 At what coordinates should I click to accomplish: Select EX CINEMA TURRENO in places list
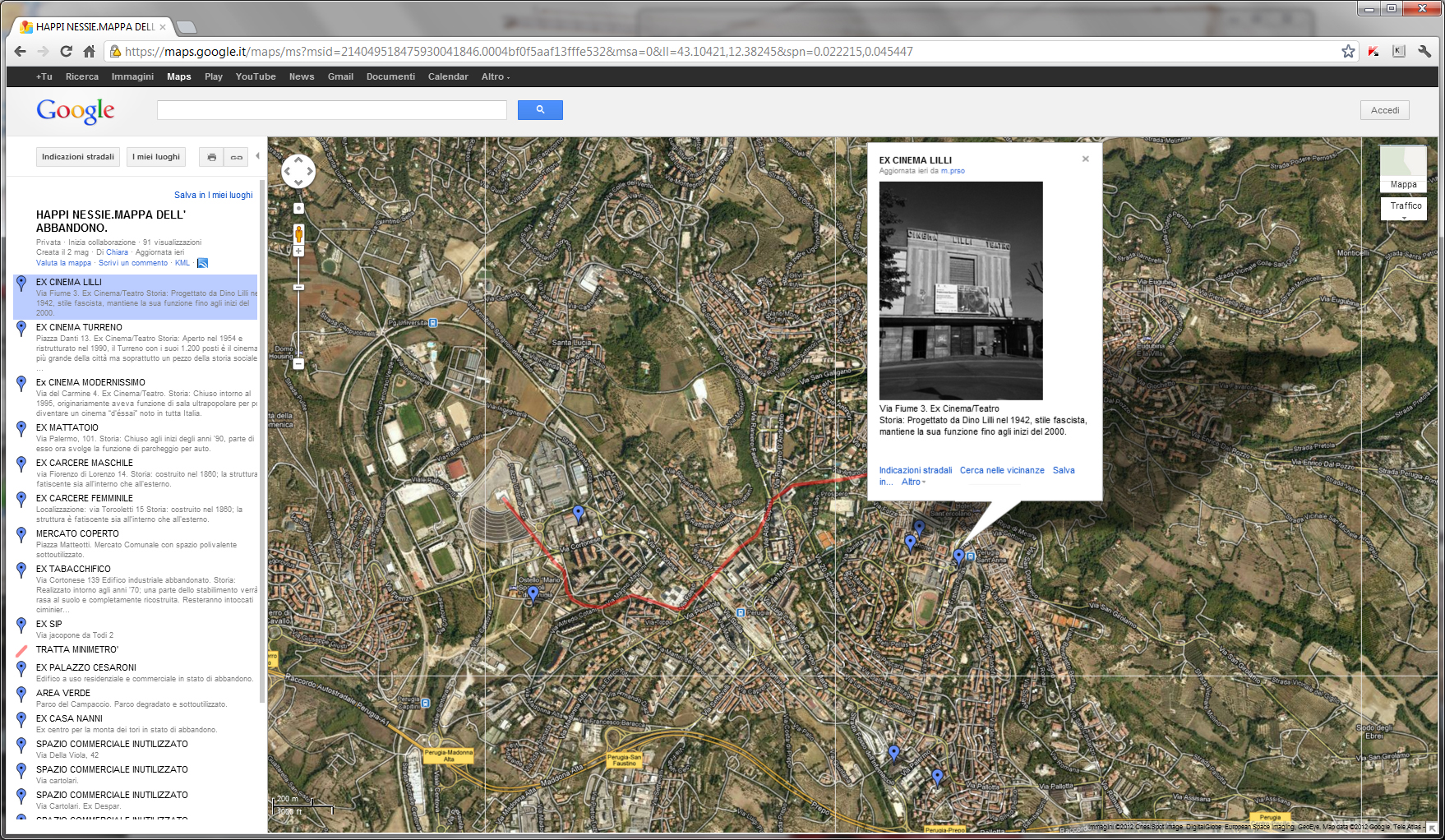[79, 327]
